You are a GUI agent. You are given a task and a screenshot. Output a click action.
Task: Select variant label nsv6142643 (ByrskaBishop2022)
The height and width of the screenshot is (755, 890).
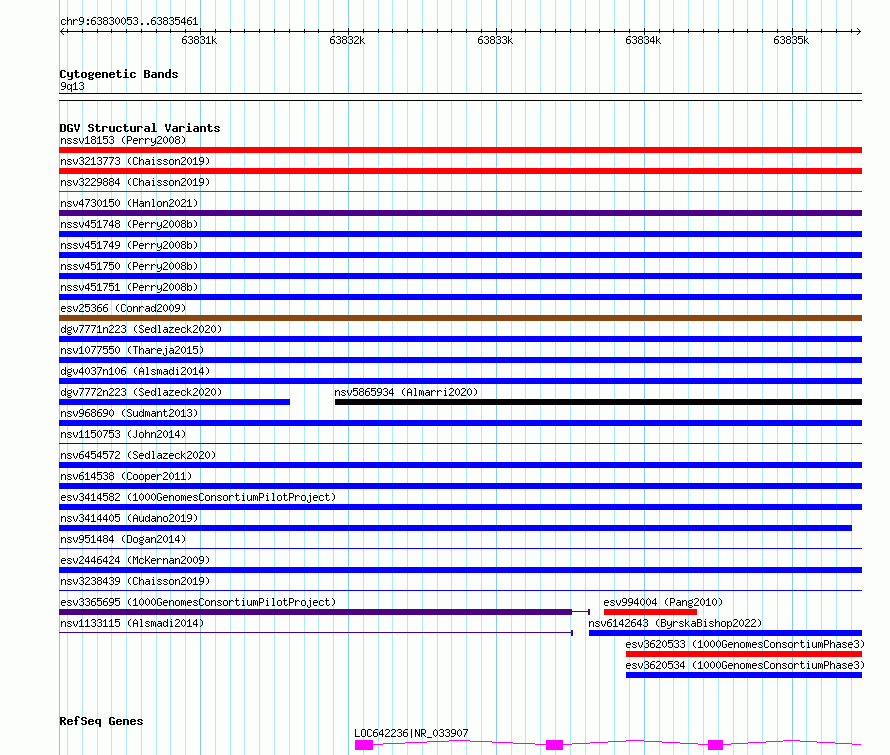point(675,623)
